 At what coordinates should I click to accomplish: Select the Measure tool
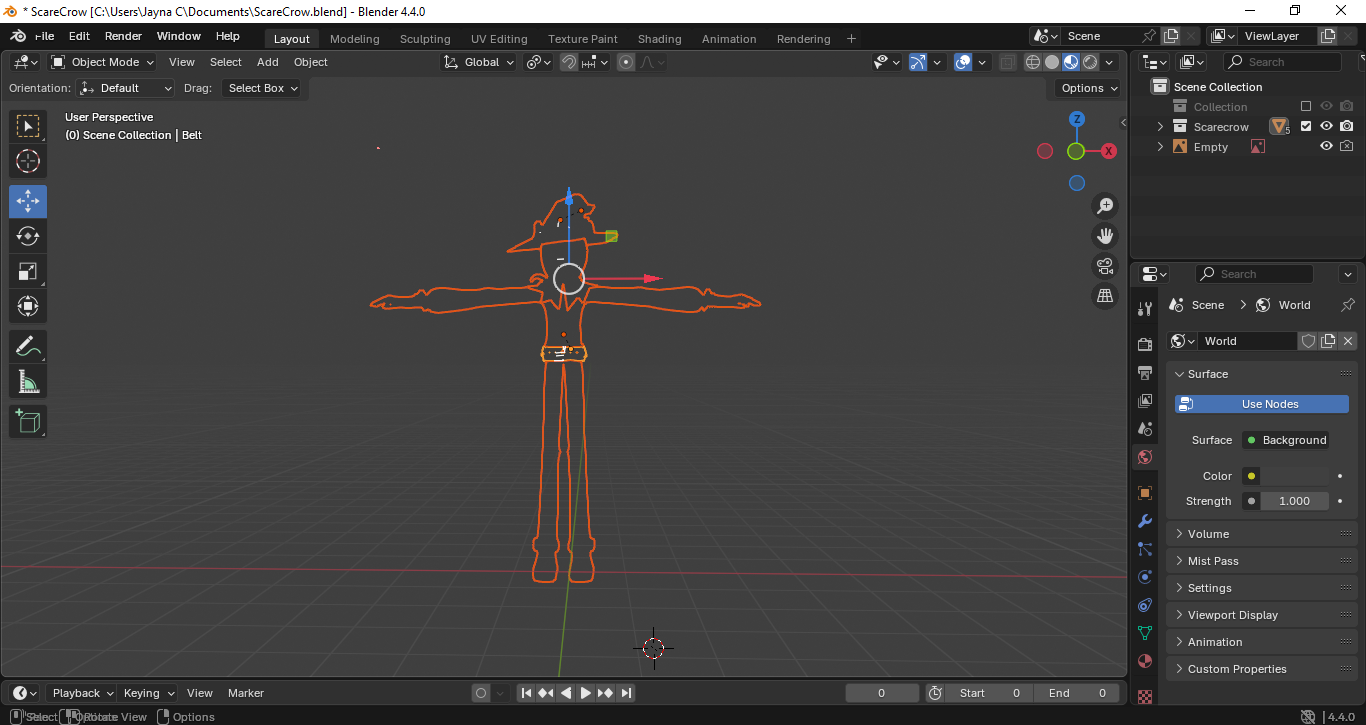pyautogui.click(x=28, y=382)
